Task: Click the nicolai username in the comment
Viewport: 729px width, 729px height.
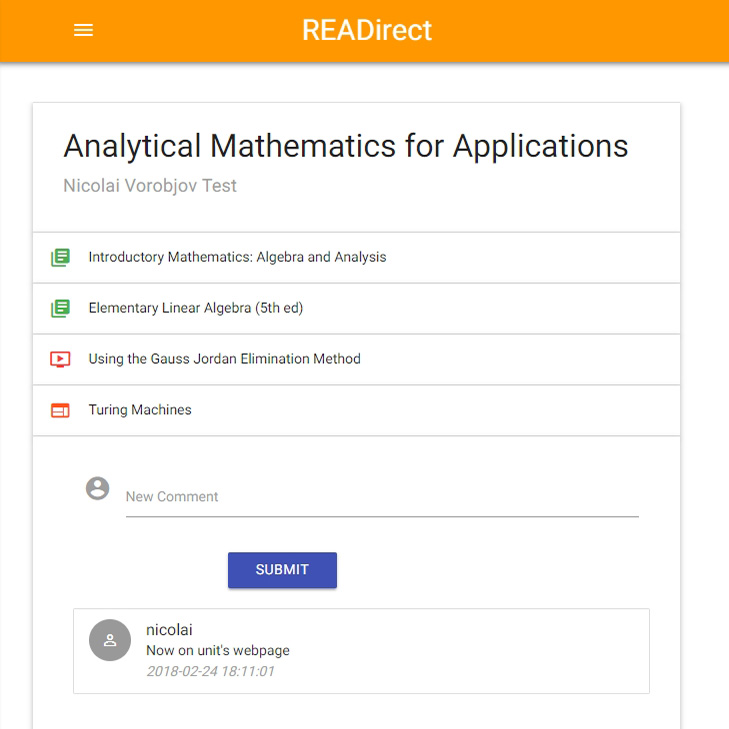Action: tap(169, 630)
